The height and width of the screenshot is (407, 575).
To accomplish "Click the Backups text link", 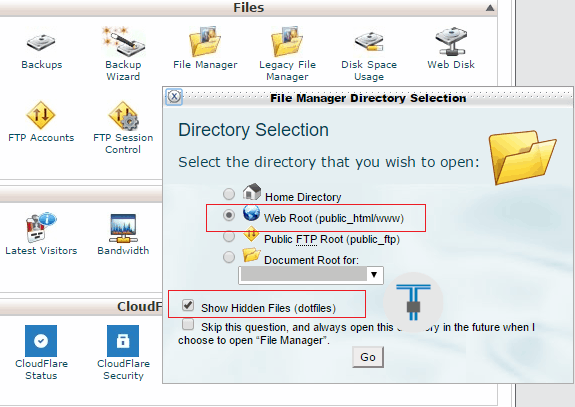I will (x=41, y=65).
